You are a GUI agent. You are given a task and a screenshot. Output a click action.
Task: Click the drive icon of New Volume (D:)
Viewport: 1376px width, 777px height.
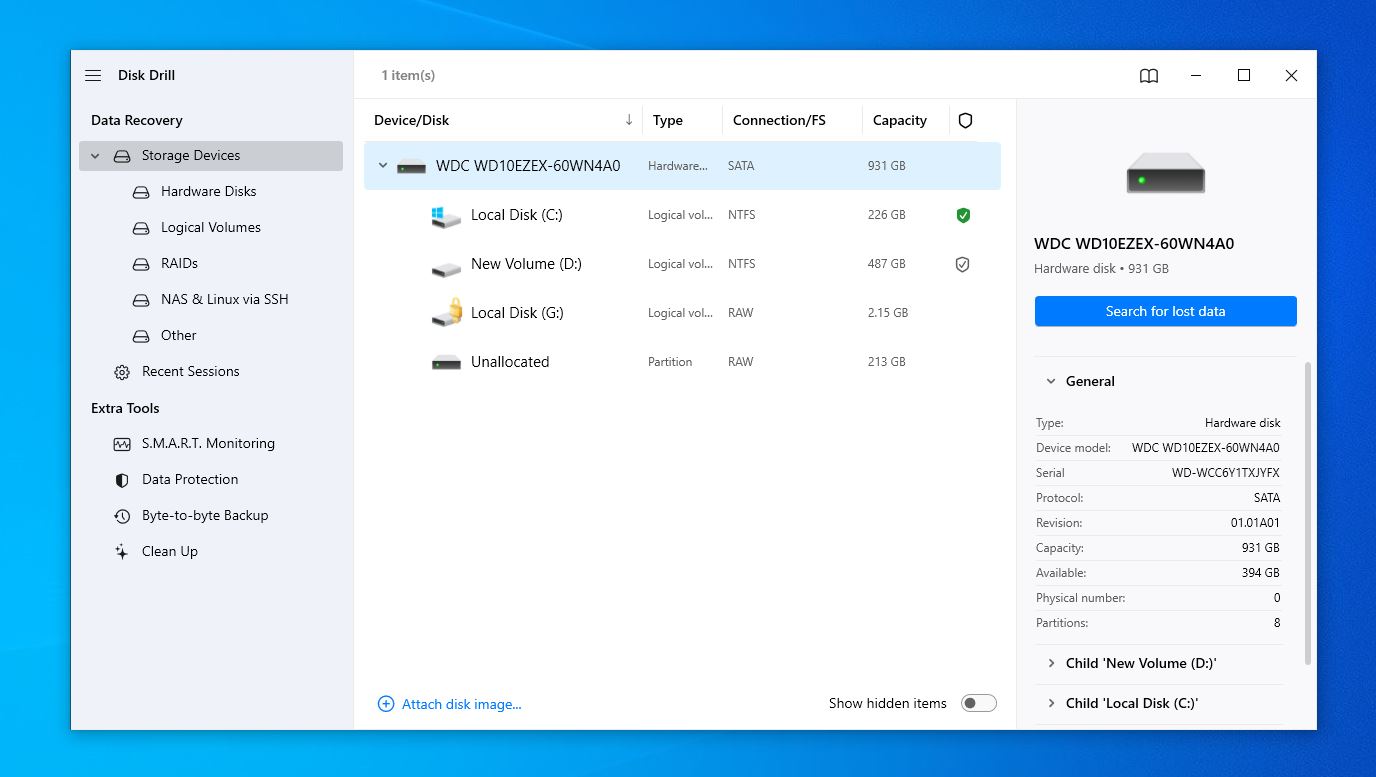446,268
